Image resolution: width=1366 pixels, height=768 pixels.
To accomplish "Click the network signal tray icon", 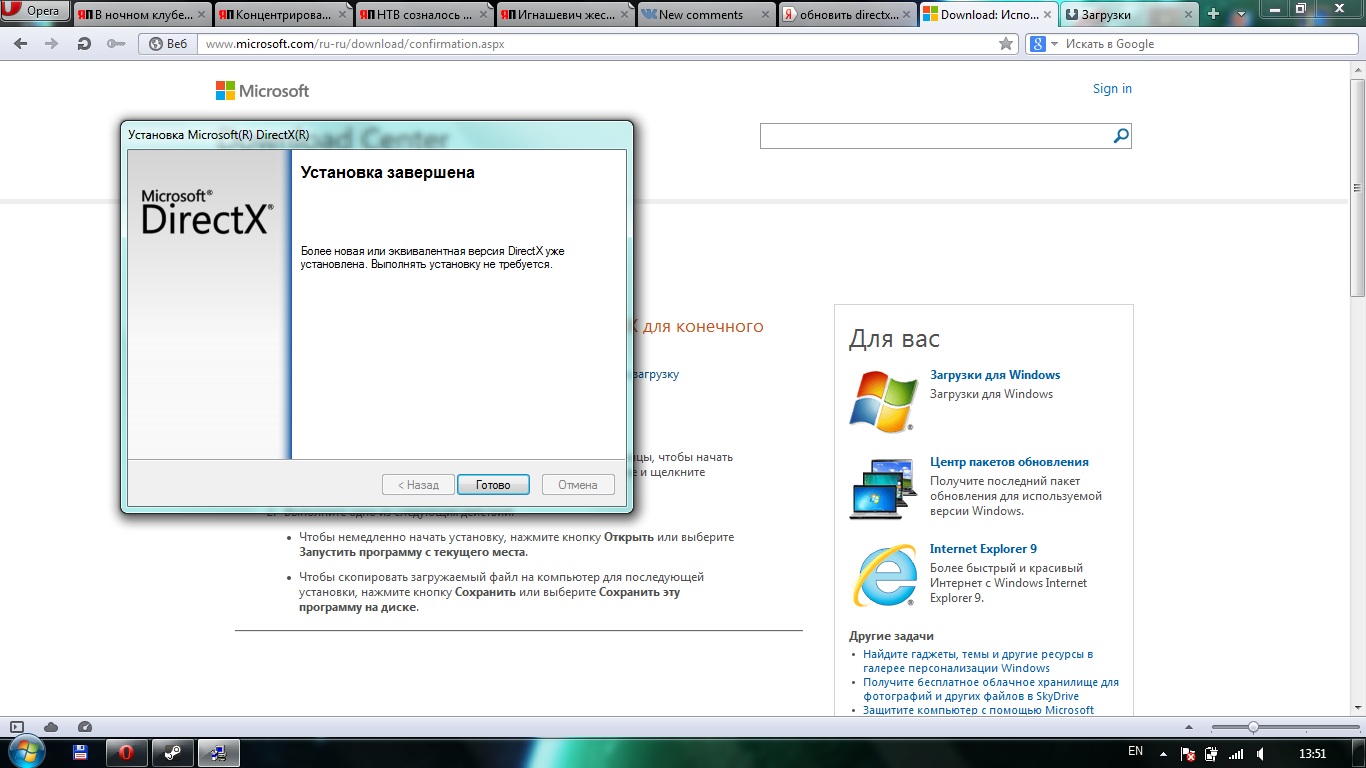I will 1236,753.
